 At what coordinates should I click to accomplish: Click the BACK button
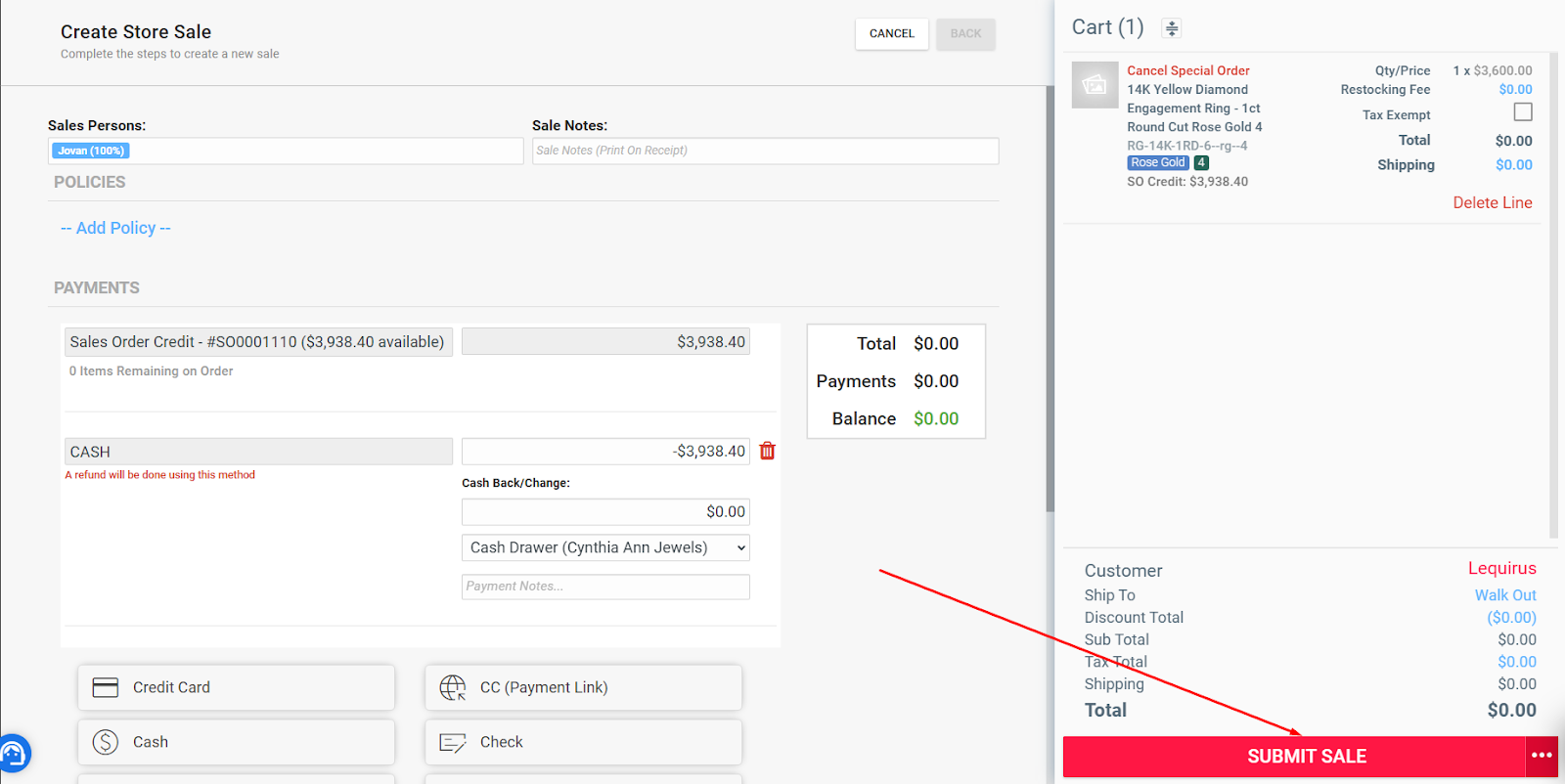point(965,33)
